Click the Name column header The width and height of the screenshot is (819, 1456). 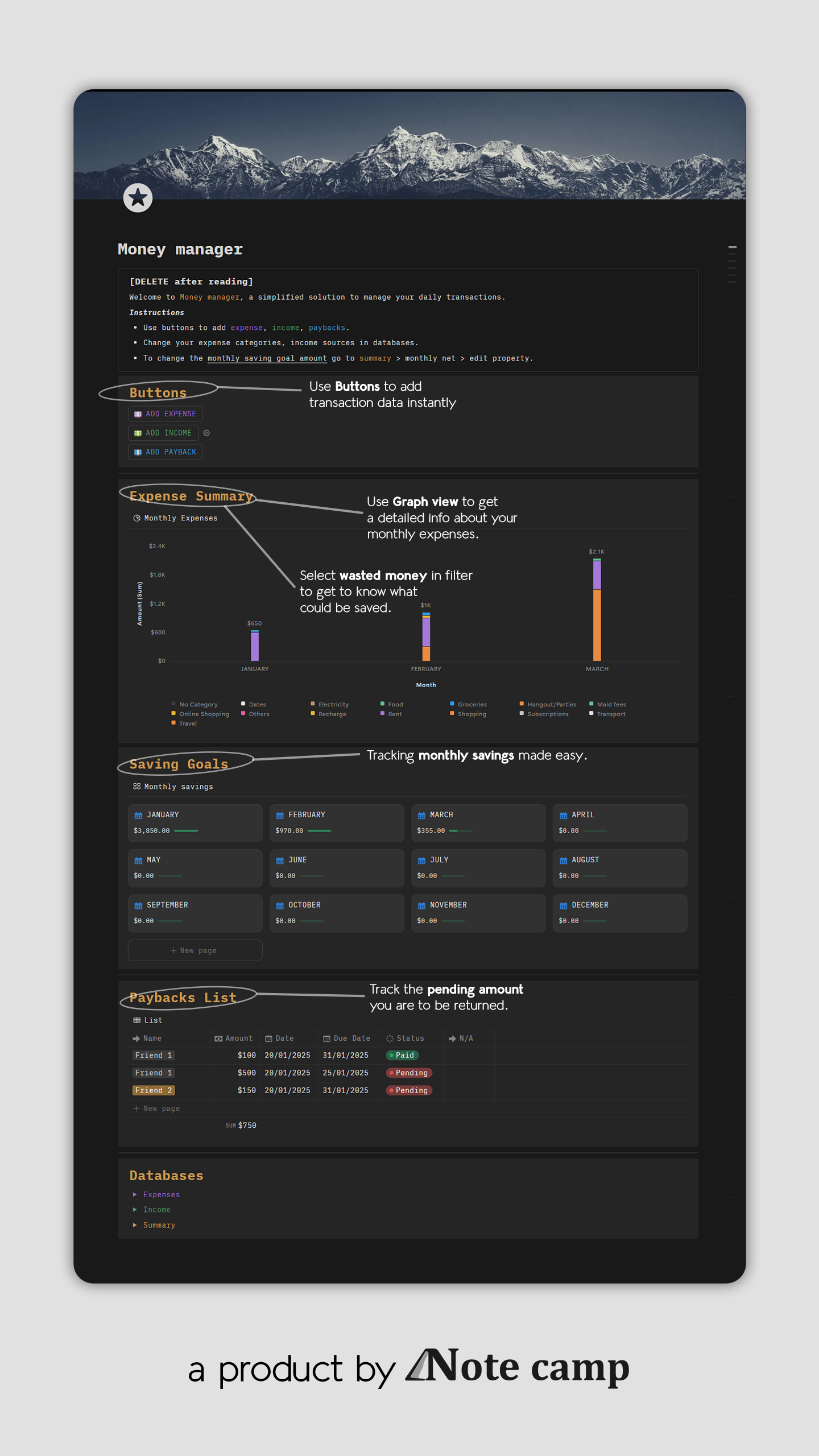click(x=169, y=1039)
